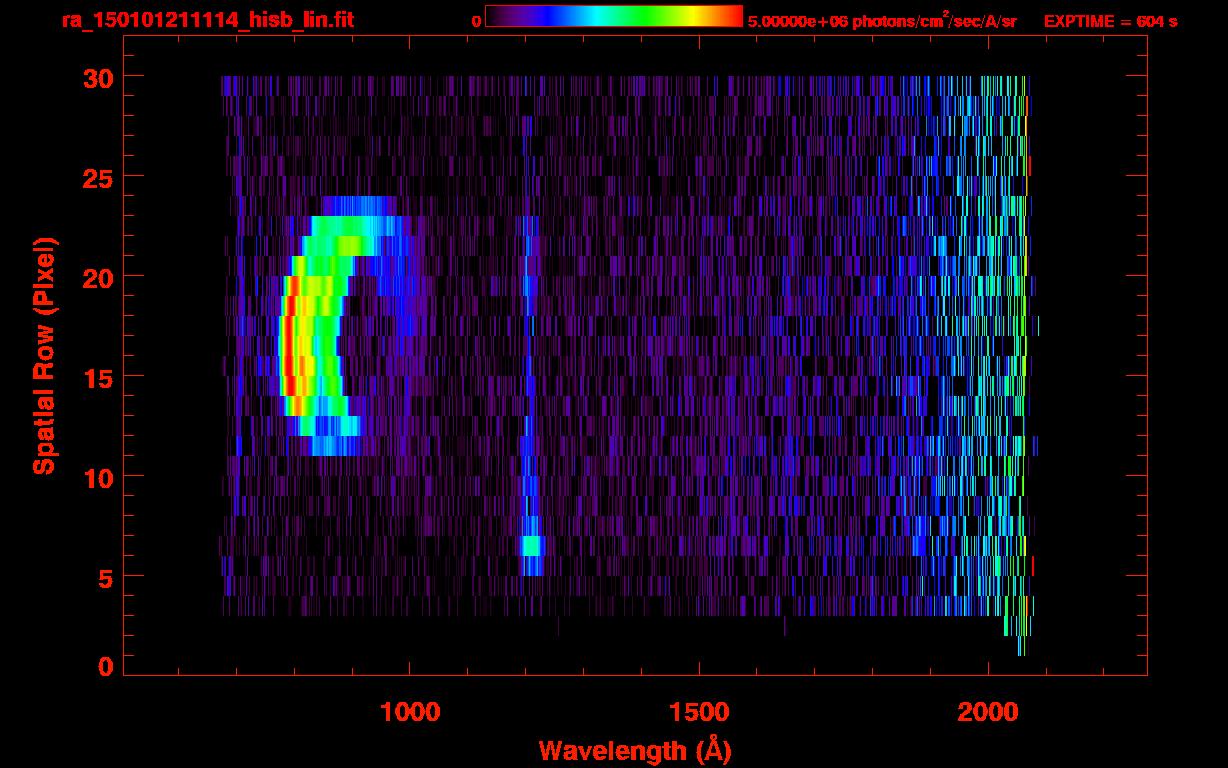Click the 2000 wavelength tick label
1228x768 pixels.
(988, 712)
